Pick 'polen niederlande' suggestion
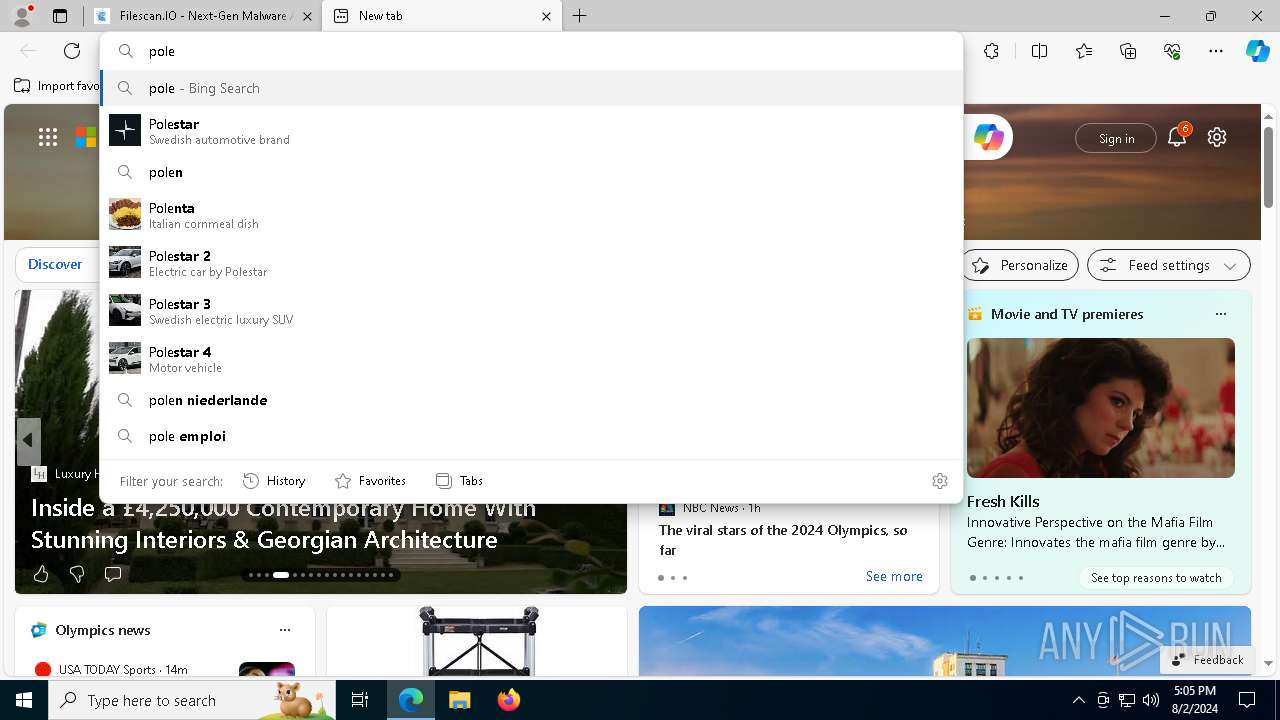This screenshot has height=720, width=1280. [532, 400]
